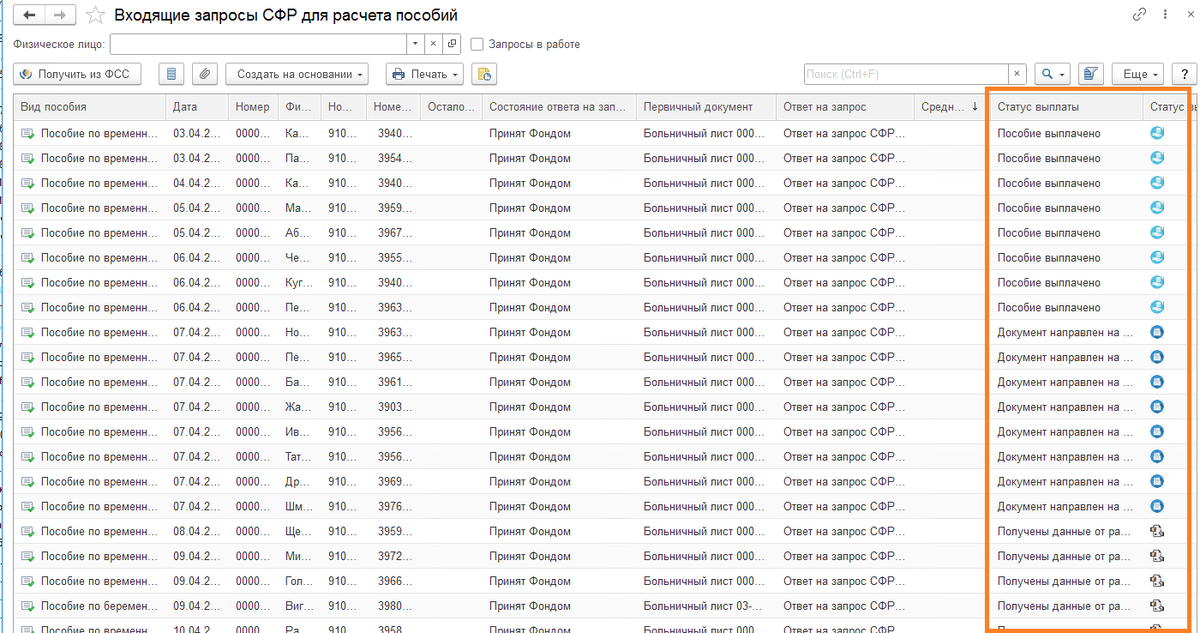This screenshot has height=633, width=1200.
Task: Click the status icon in the Жа... row
Action: click(x=1157, y=407)
